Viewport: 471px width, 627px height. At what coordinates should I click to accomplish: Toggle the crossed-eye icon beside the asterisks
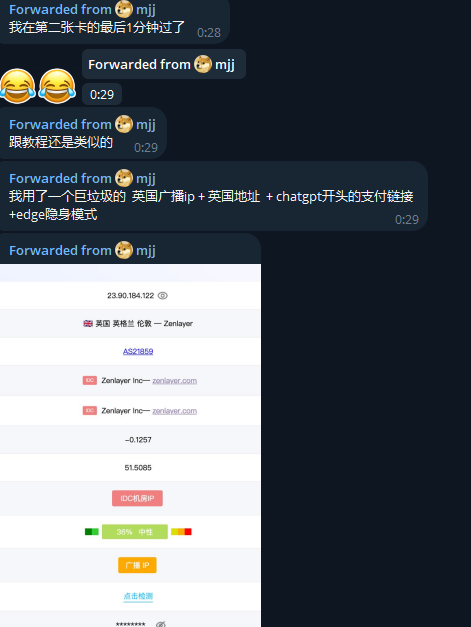point(161,624)
